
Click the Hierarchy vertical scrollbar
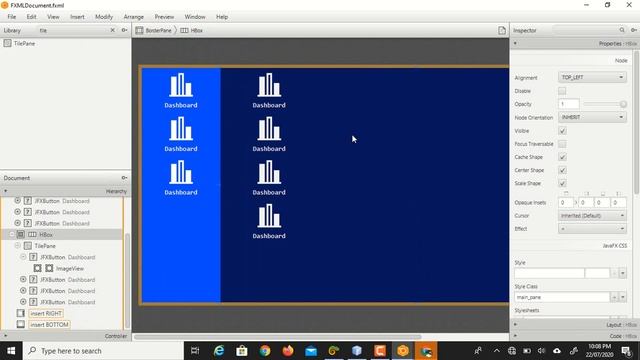(x=127, y=280)
